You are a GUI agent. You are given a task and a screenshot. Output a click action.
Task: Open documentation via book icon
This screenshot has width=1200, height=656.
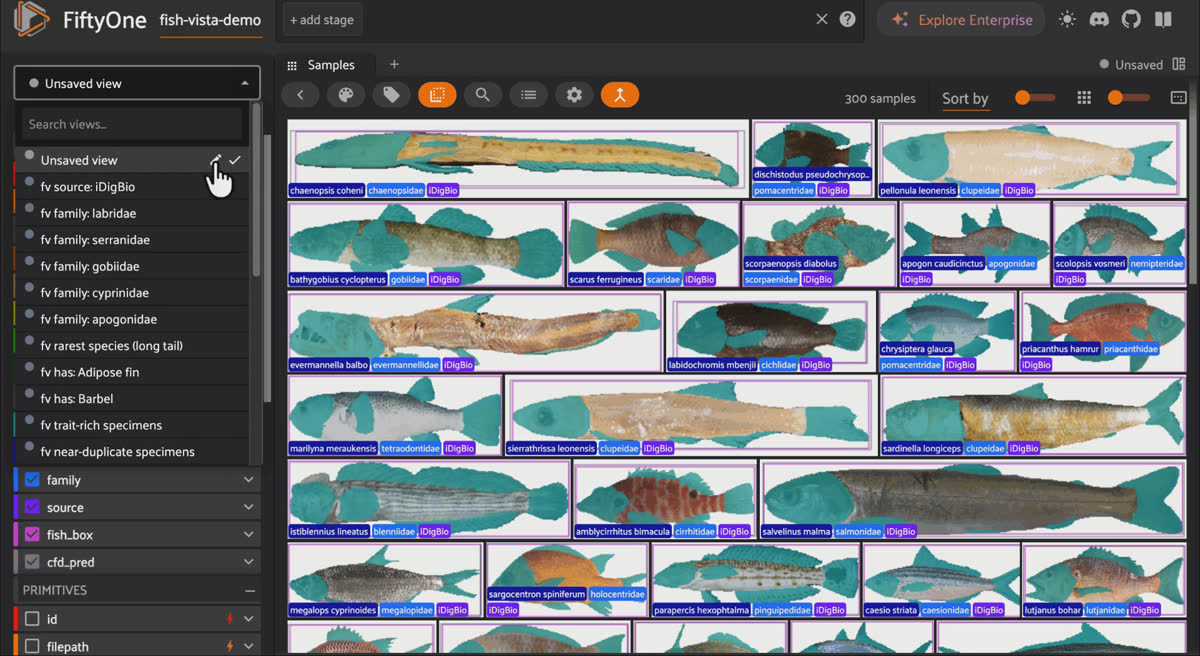pyautogui.click(x=1163, y=19)
